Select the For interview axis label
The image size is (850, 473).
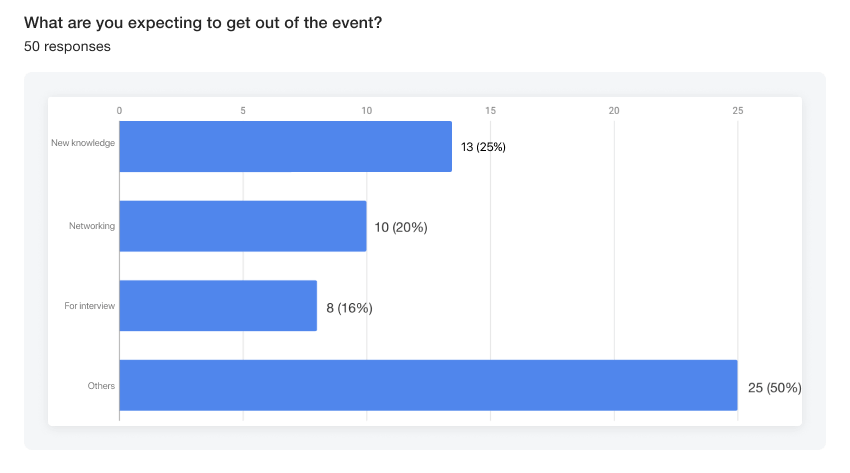tap(89, 305)
